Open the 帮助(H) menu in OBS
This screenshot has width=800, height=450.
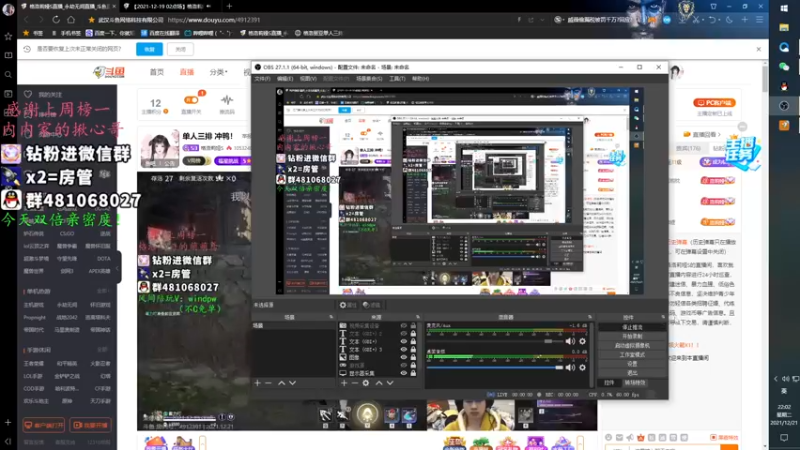(x=420, y=79)
